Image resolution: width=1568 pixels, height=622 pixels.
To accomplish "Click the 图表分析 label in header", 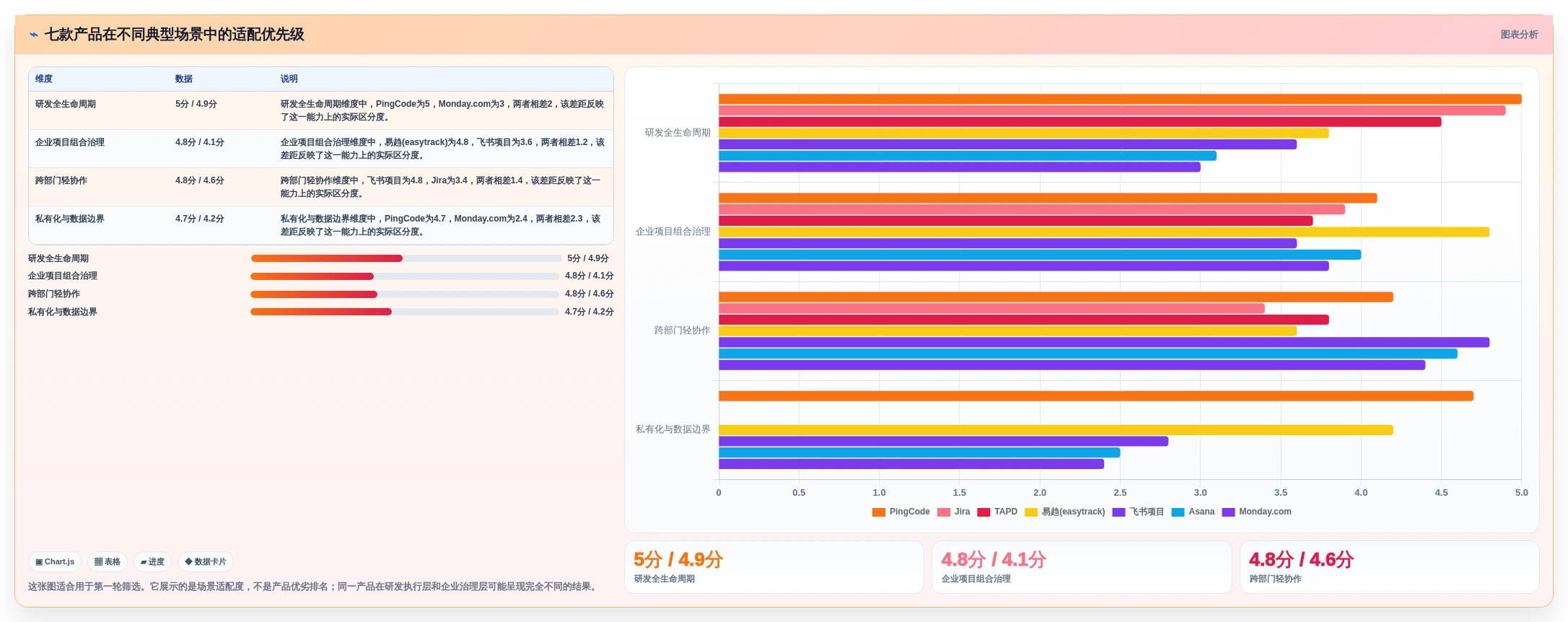I will click(1519, 35).
